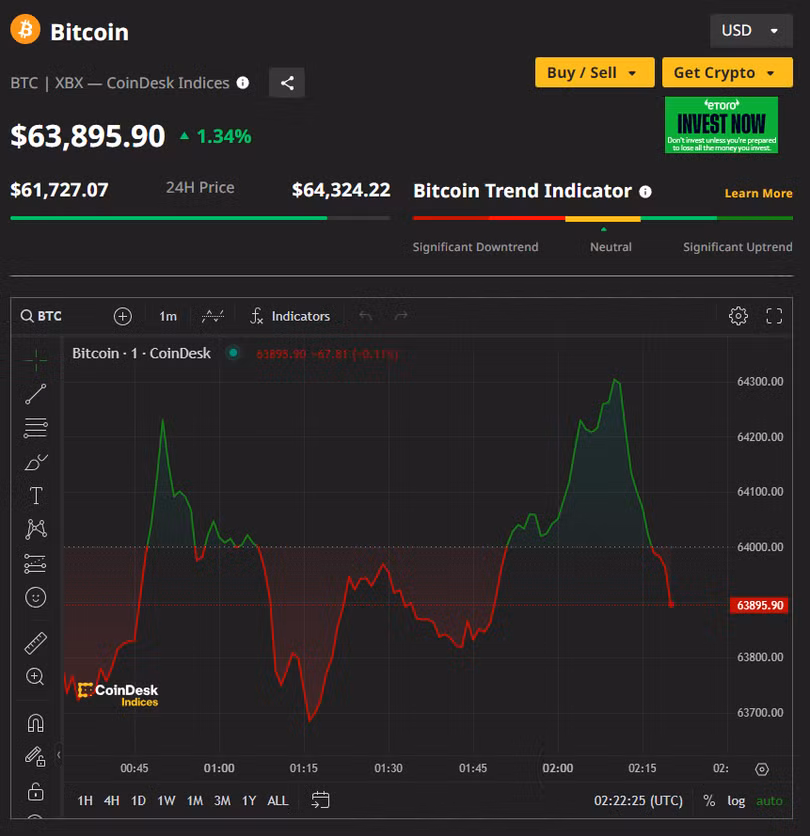Open timezone menu at 02:22:25 (UTC)
Image resolution: width=810 pixels, height=836 pixels.
tap(638, 800)
